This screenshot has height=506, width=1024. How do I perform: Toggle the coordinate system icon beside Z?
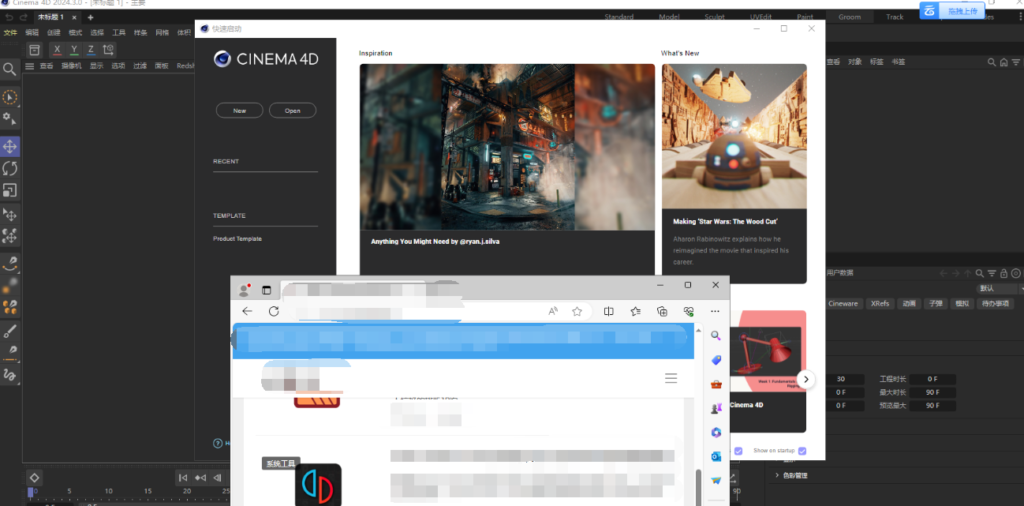(x=108, y=50)
